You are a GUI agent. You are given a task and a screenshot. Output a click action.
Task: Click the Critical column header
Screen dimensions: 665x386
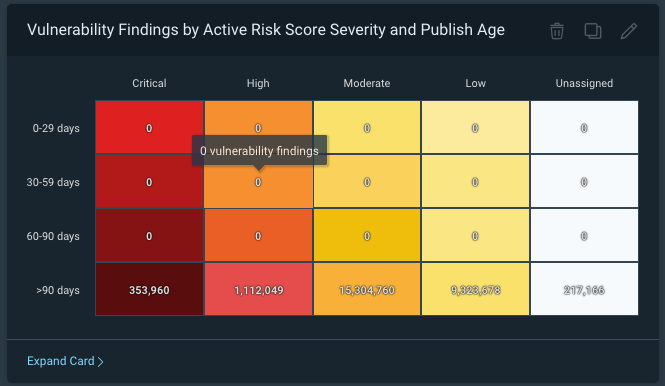coord(149,83)
